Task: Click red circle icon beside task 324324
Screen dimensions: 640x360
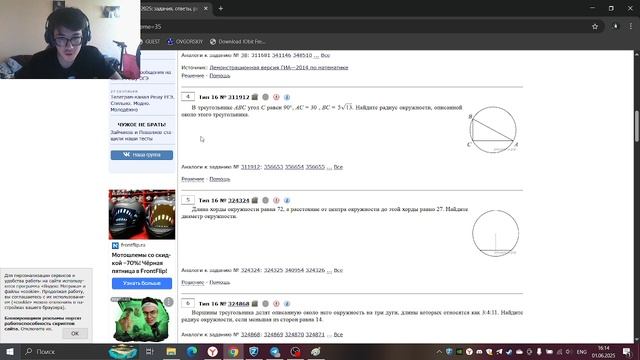Action: point(276,200)
